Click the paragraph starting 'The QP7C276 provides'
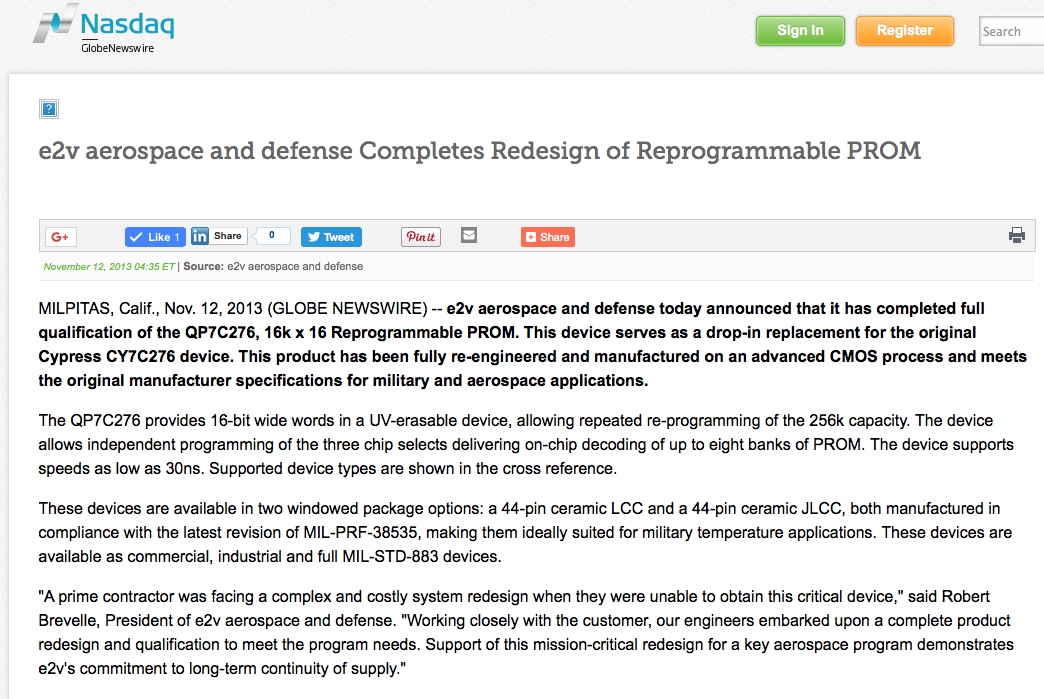Screen dimensions: 1044x699 pos(526,445)
